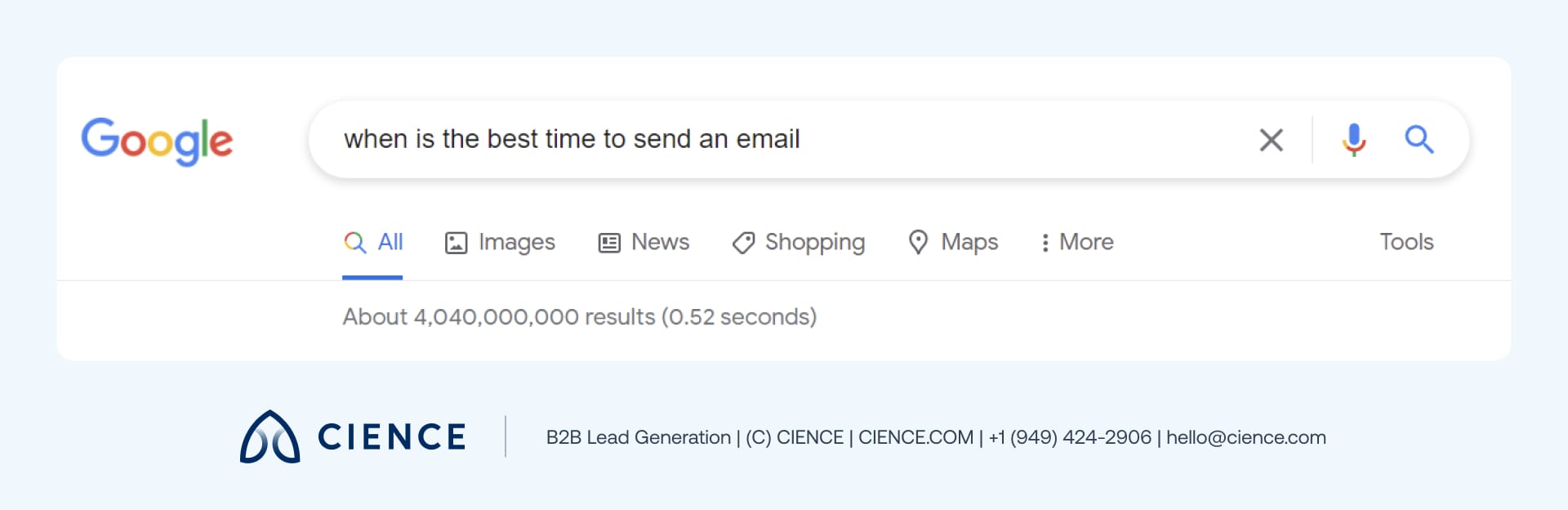Click the Maps pin icon
Screen dimensions: 1568x510
click(x=918, y=243)
